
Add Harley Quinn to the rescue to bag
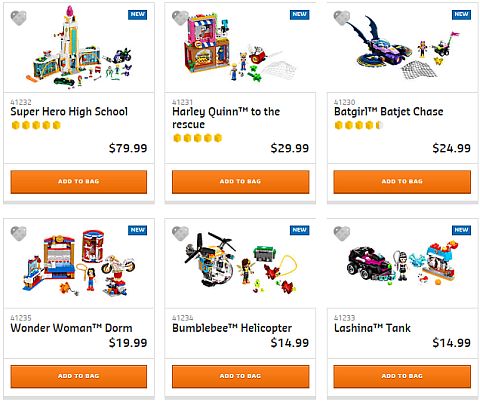point(240,182)
